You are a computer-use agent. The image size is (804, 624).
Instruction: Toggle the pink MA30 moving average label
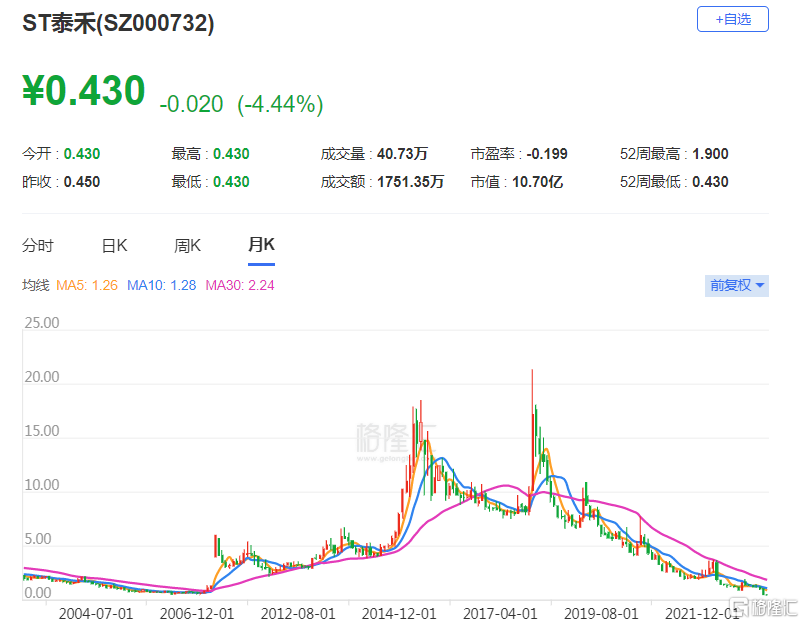point(240,285)
